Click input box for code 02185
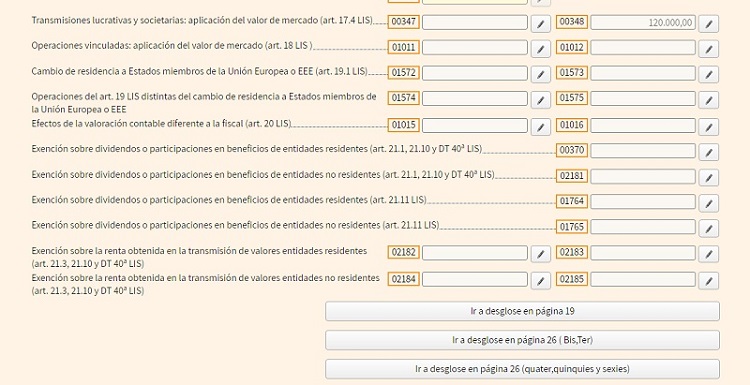 [x=643, y=279]
